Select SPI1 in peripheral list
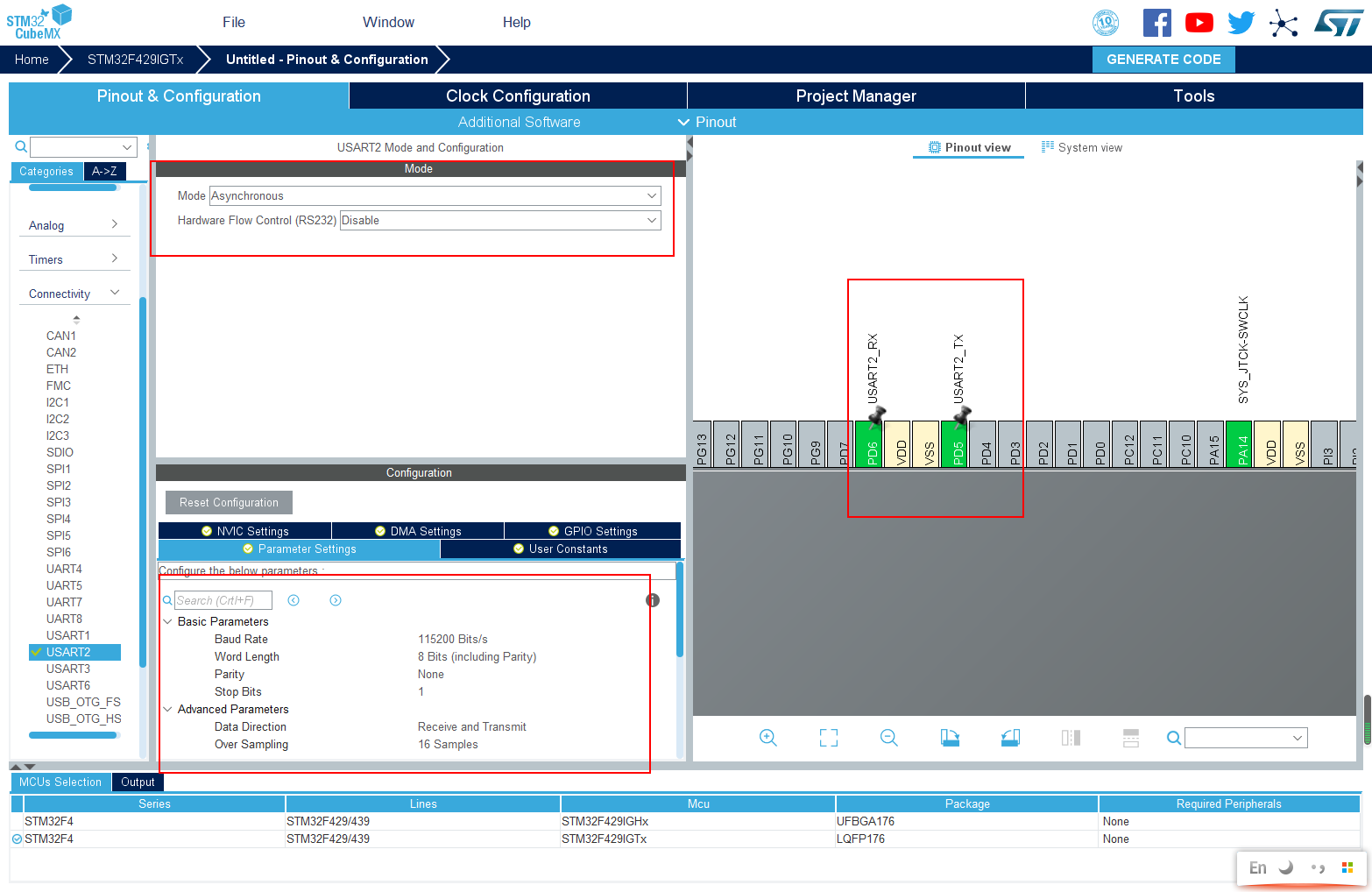The width and height of the screenshot is (1372, 892). point(59,469)
